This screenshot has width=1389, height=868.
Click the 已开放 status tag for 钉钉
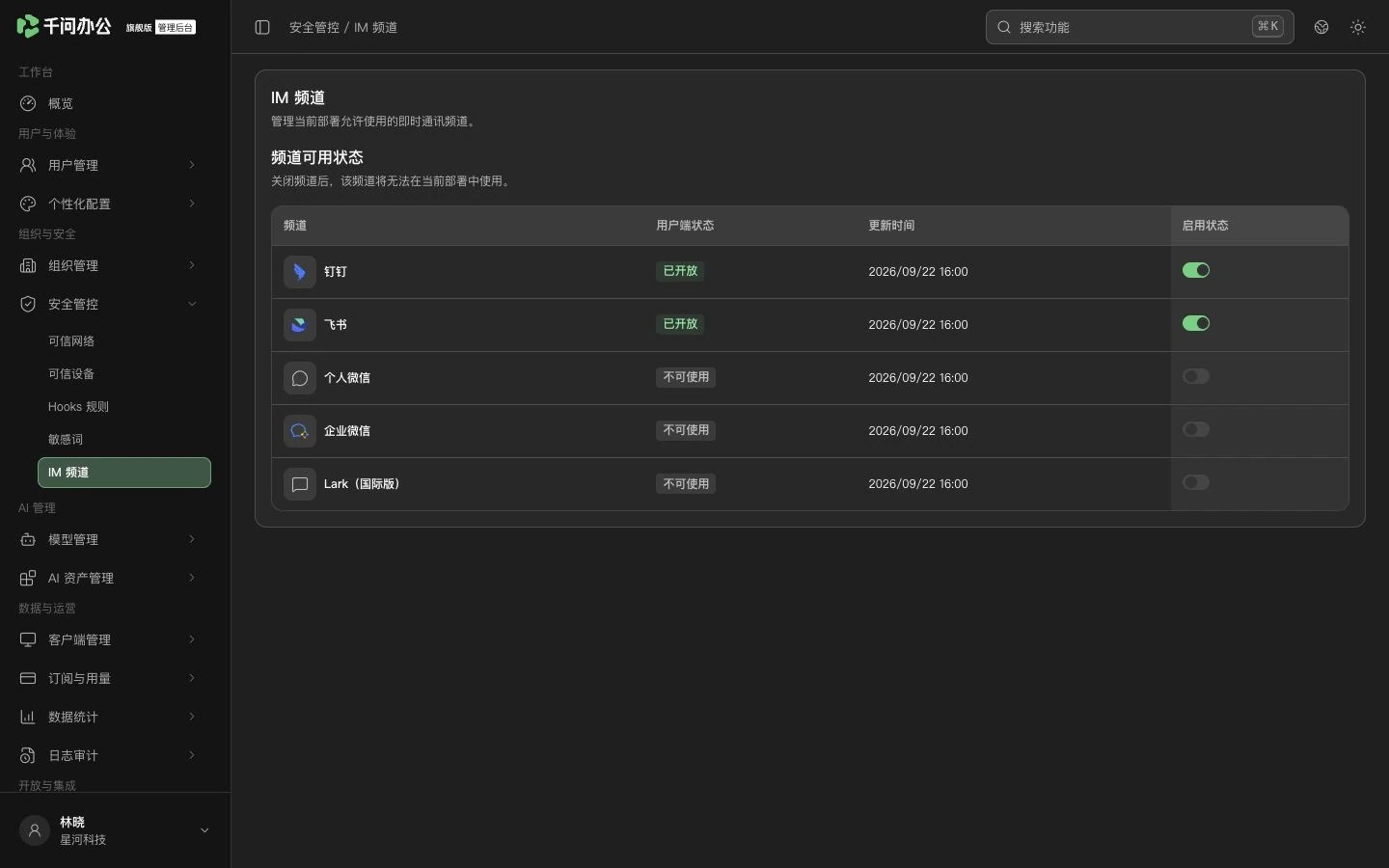(x=680, y=271)
